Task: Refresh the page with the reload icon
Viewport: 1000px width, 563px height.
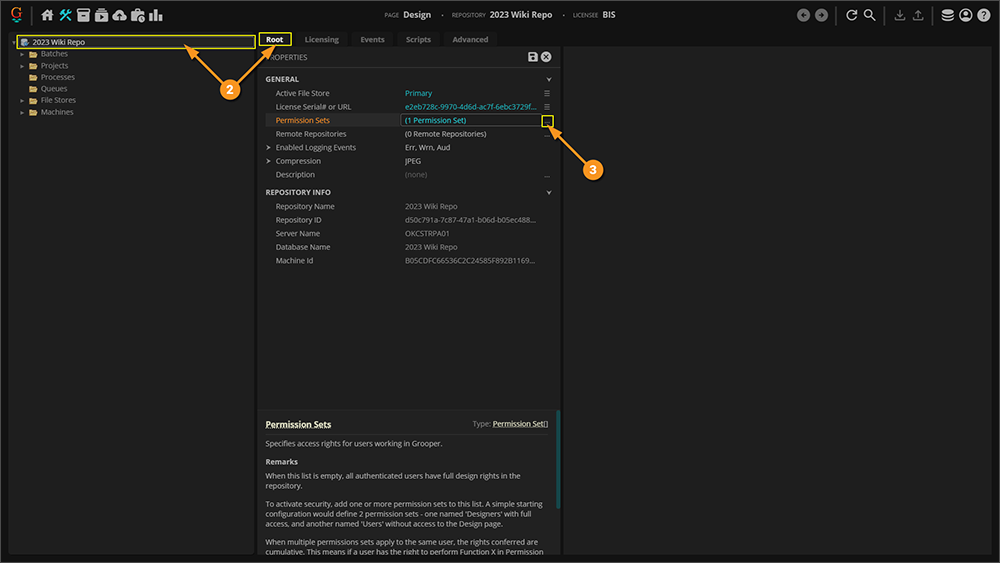Action: [x=852, y=15]
